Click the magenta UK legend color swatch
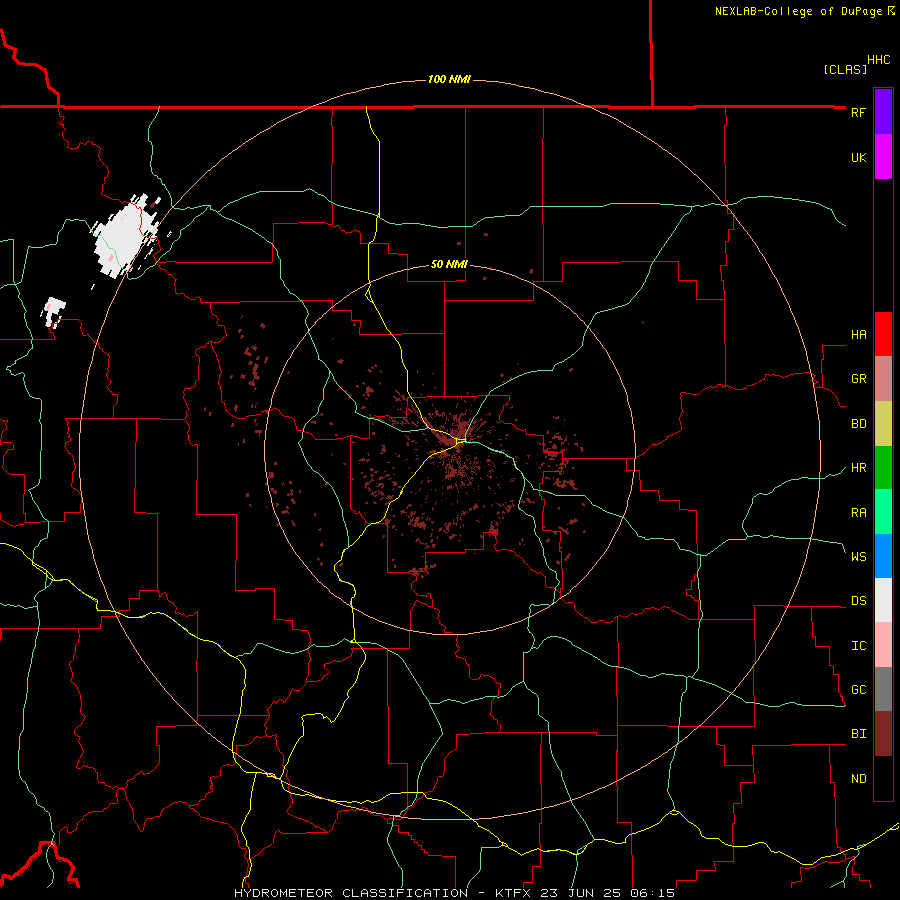The image size is (900, 900). pyautogui.click(x=883, y=157)
